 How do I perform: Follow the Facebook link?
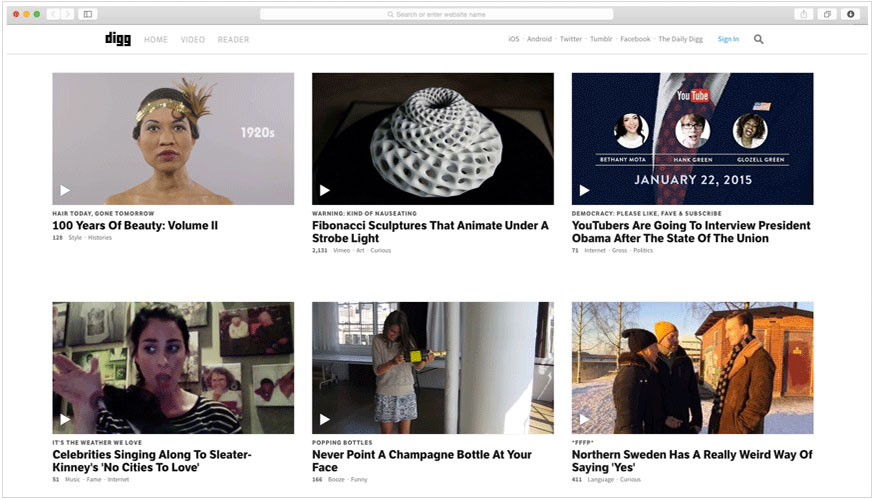coord(635,39)
